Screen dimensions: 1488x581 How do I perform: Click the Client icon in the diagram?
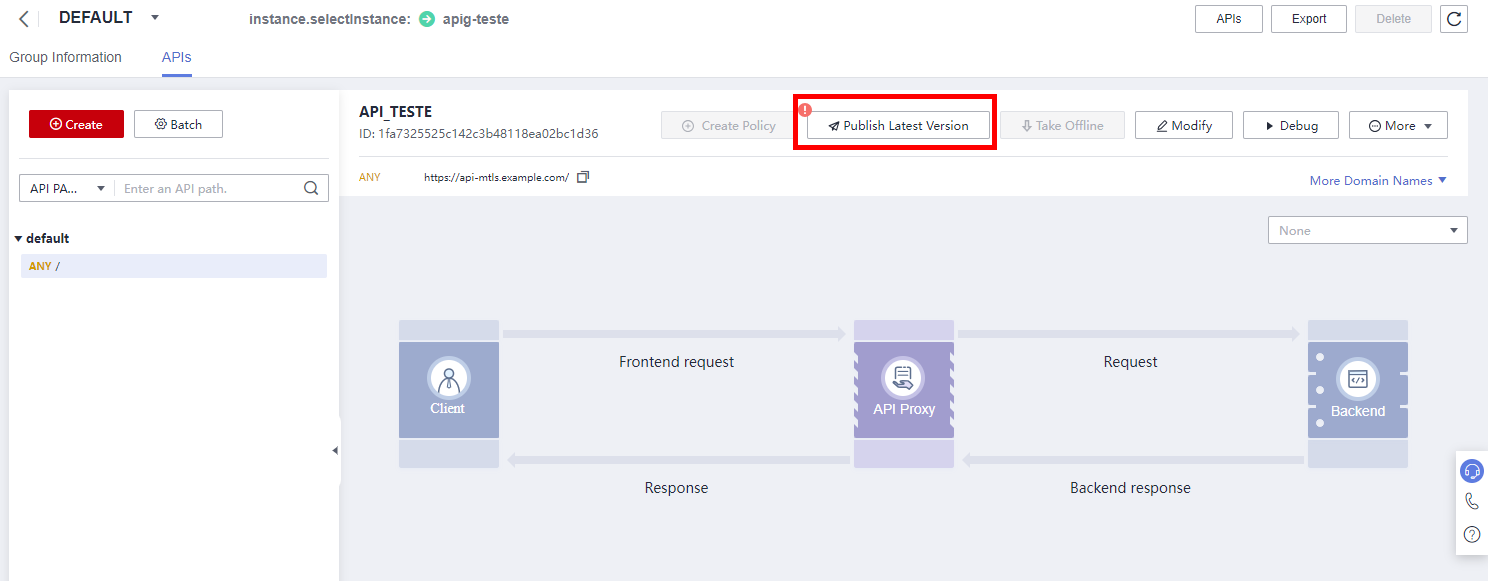(448, 380)
